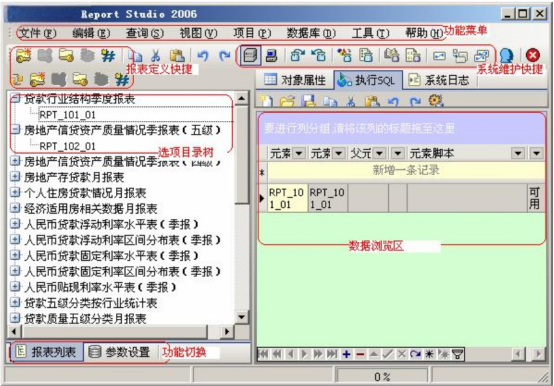
Task: Click the red circle X exit icon
Action: point(532,55)
